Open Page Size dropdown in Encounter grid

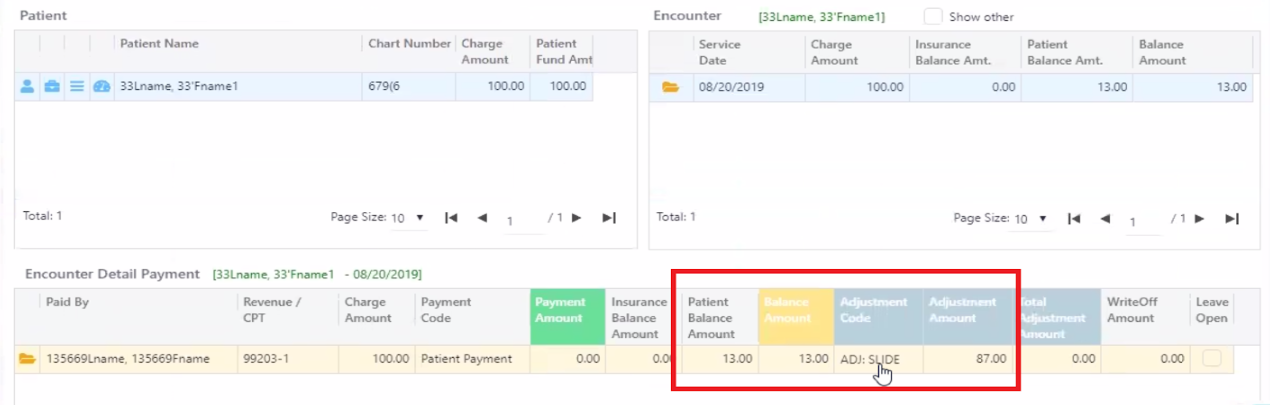tap(1031, 218)
